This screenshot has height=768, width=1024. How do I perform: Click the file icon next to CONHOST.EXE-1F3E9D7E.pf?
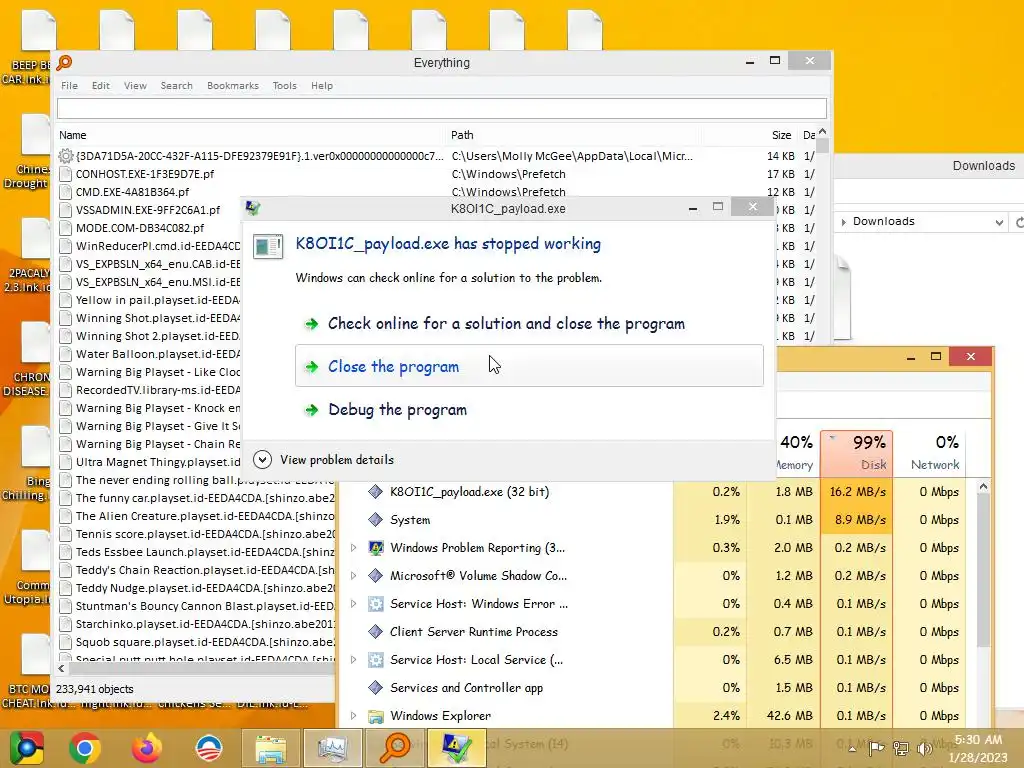(x=65, y=174)
